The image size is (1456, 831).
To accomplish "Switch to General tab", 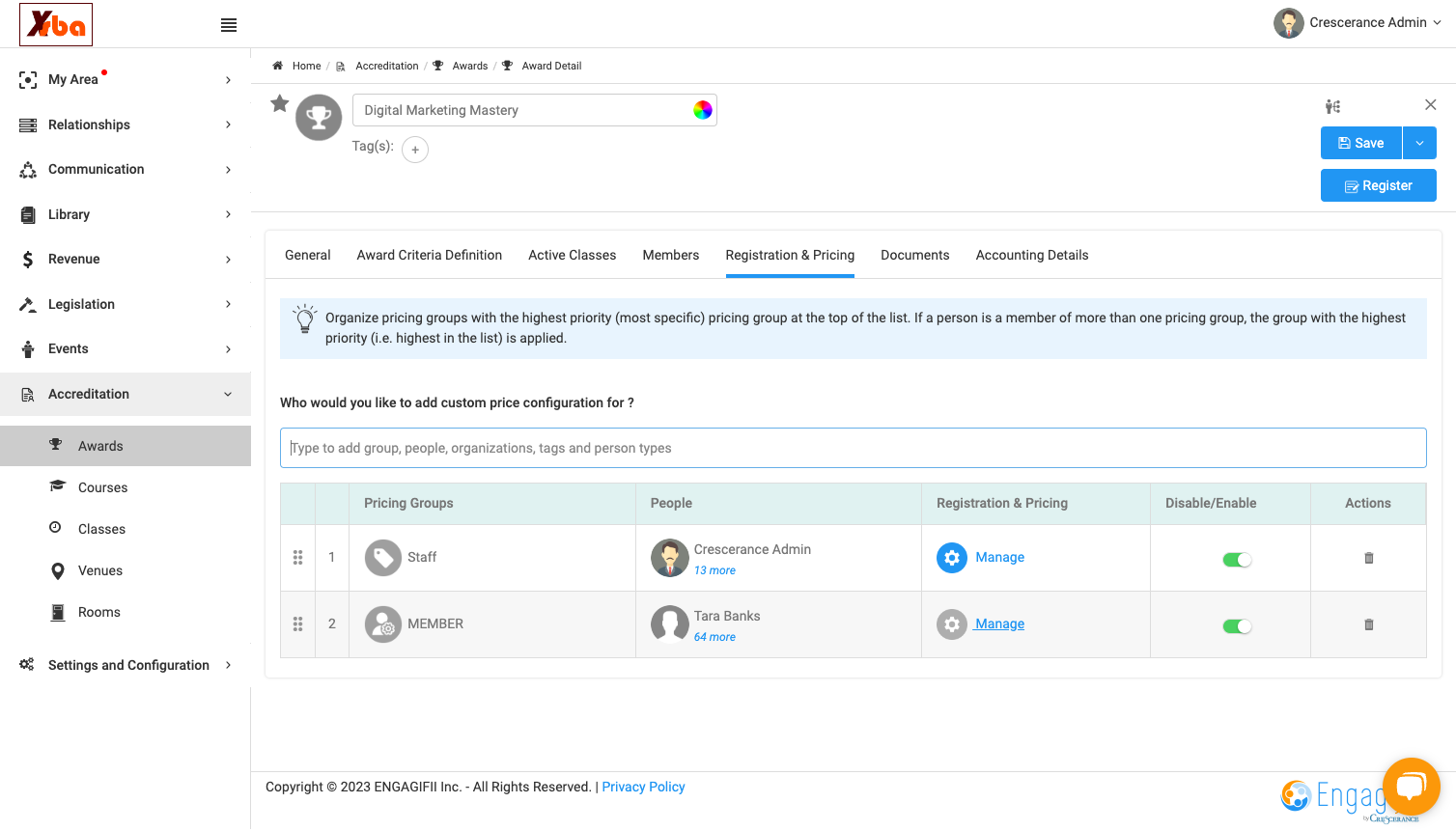I will (x=308, y=255).
